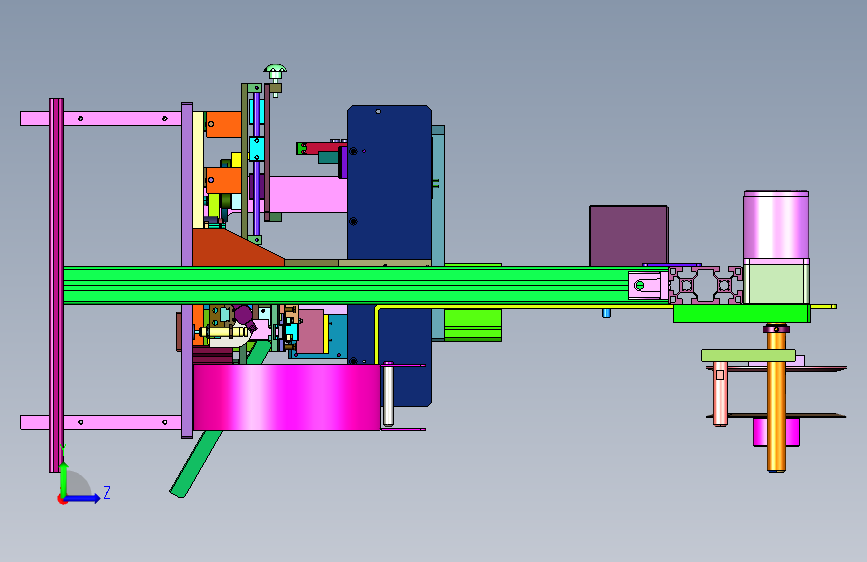Select the cream yellow backing plate
Image resolution: width=867 pixels, height=562 pixels.
click(198, 170)
